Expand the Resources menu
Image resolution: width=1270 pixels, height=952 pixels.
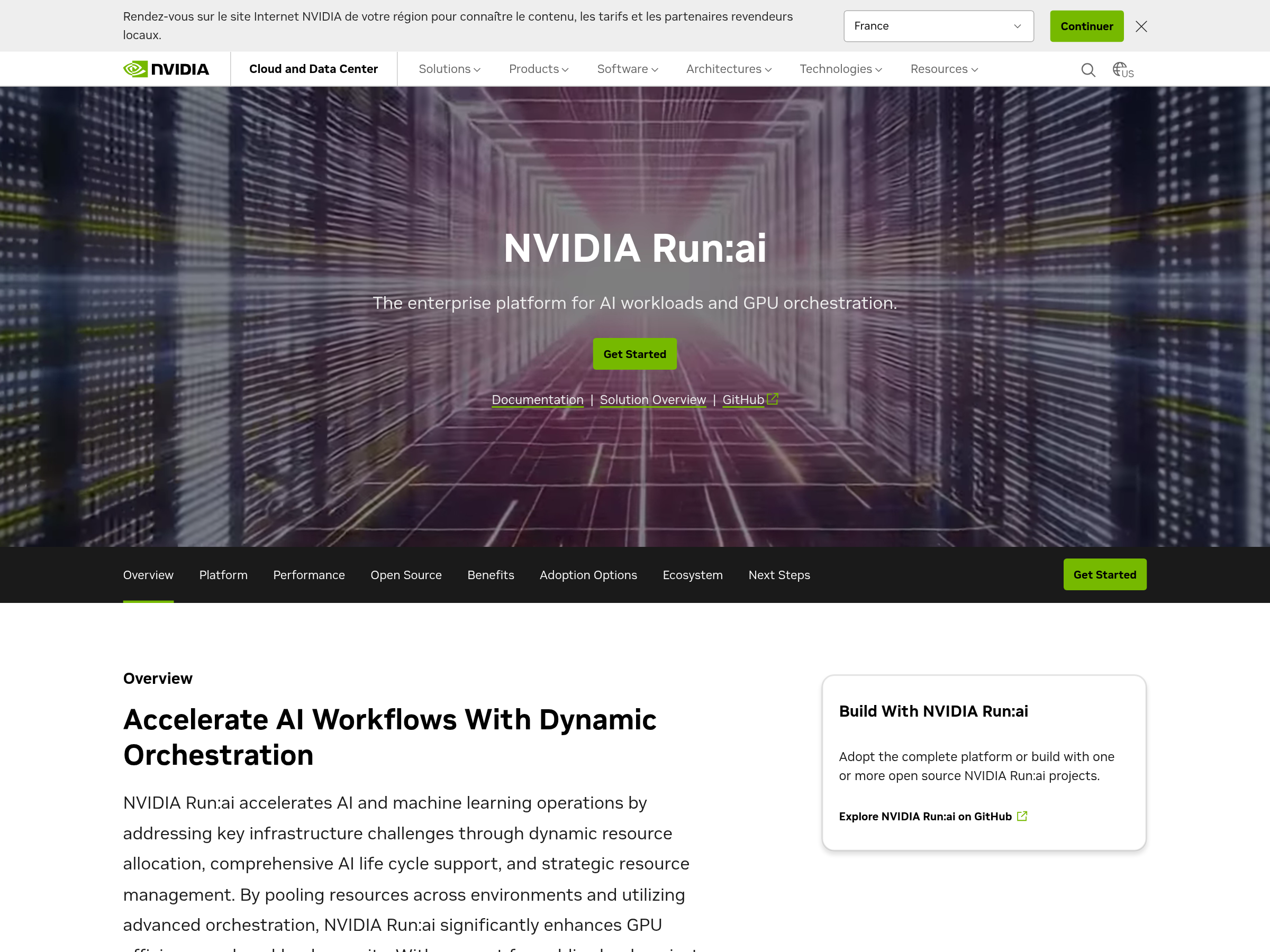point(944,69)
